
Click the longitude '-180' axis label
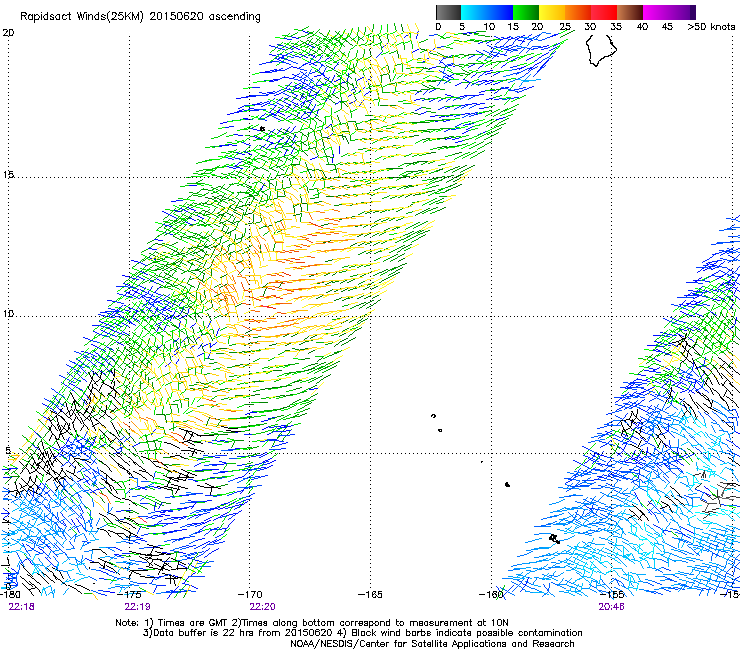[x=10, y=595]
